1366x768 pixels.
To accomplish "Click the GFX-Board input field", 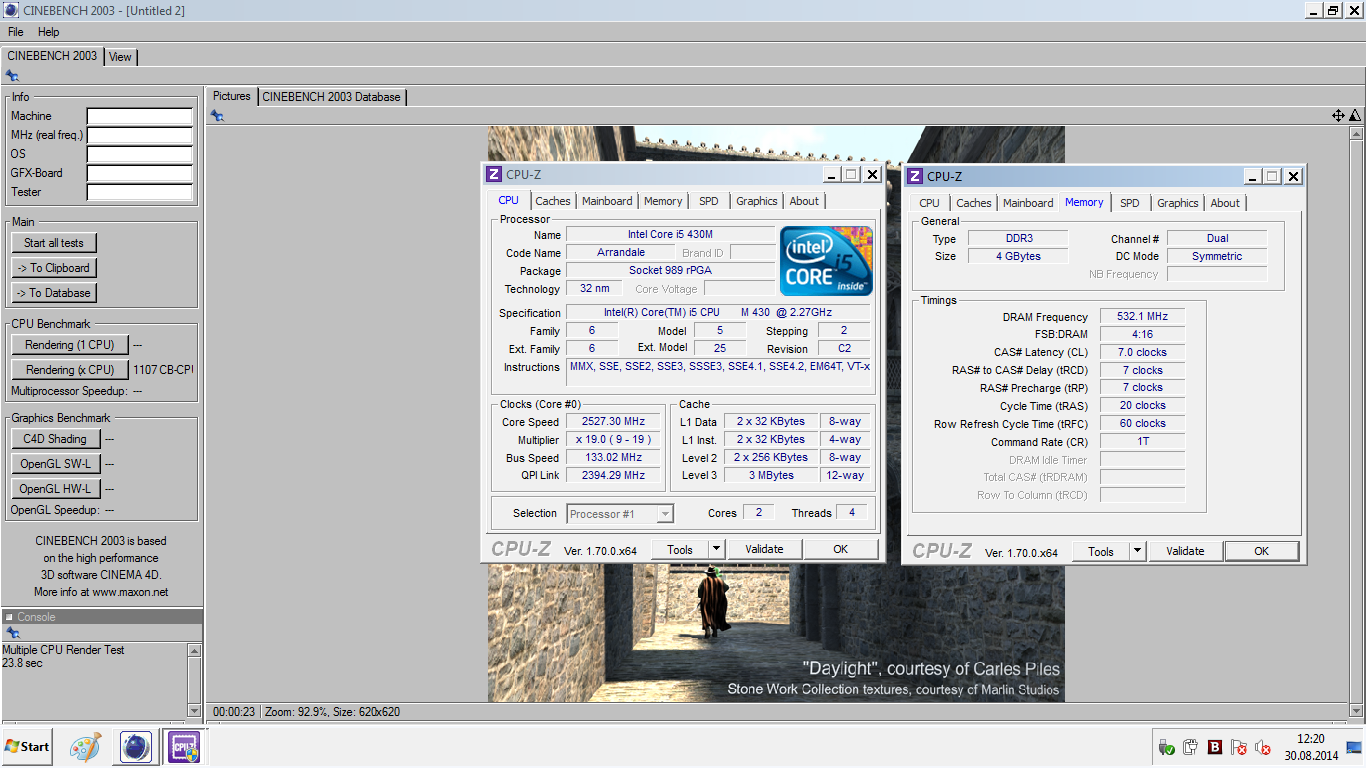I will (x=139, y=174).
